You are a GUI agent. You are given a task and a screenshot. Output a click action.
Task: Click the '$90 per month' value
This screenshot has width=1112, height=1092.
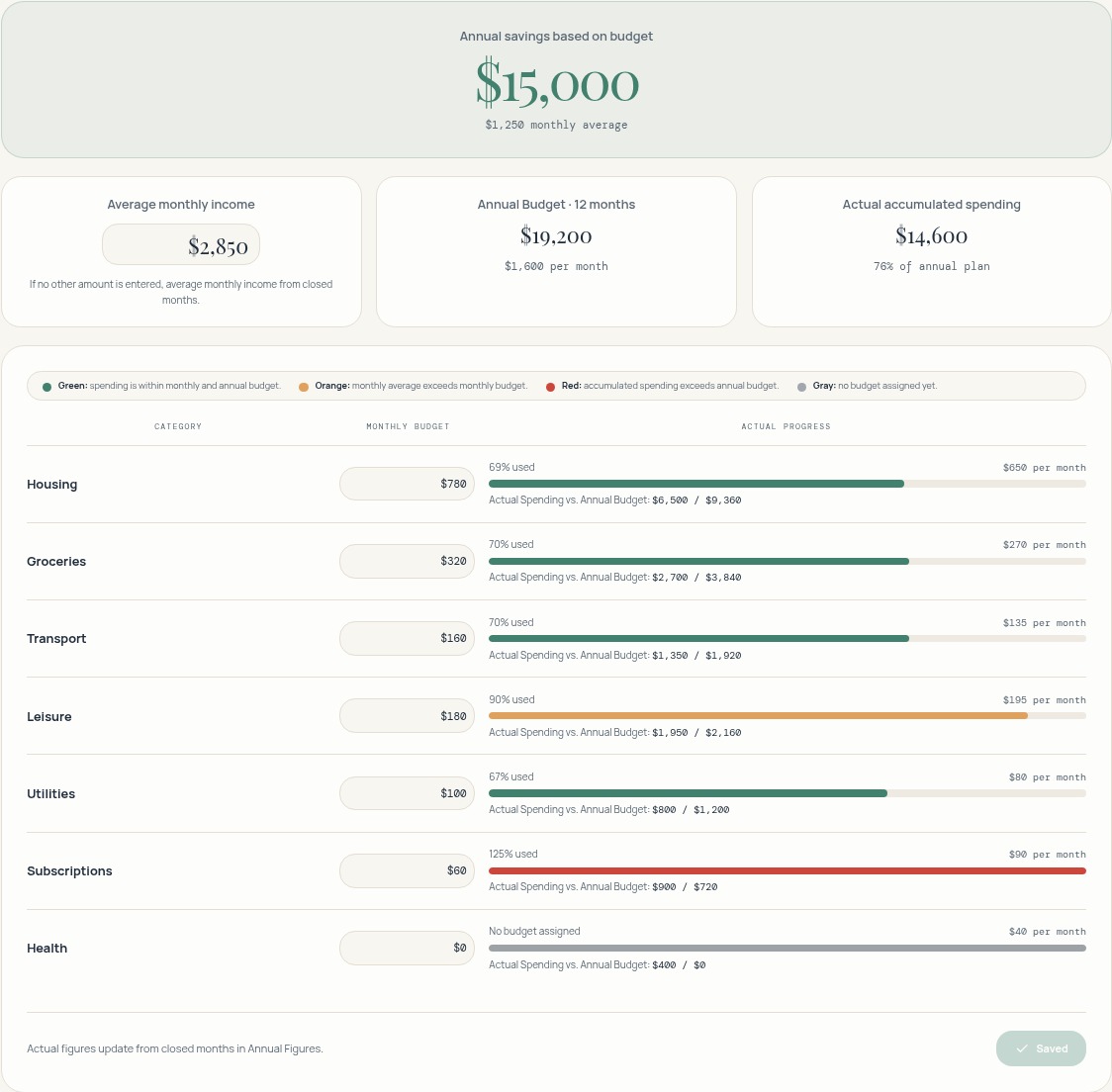pos(1047,856)
